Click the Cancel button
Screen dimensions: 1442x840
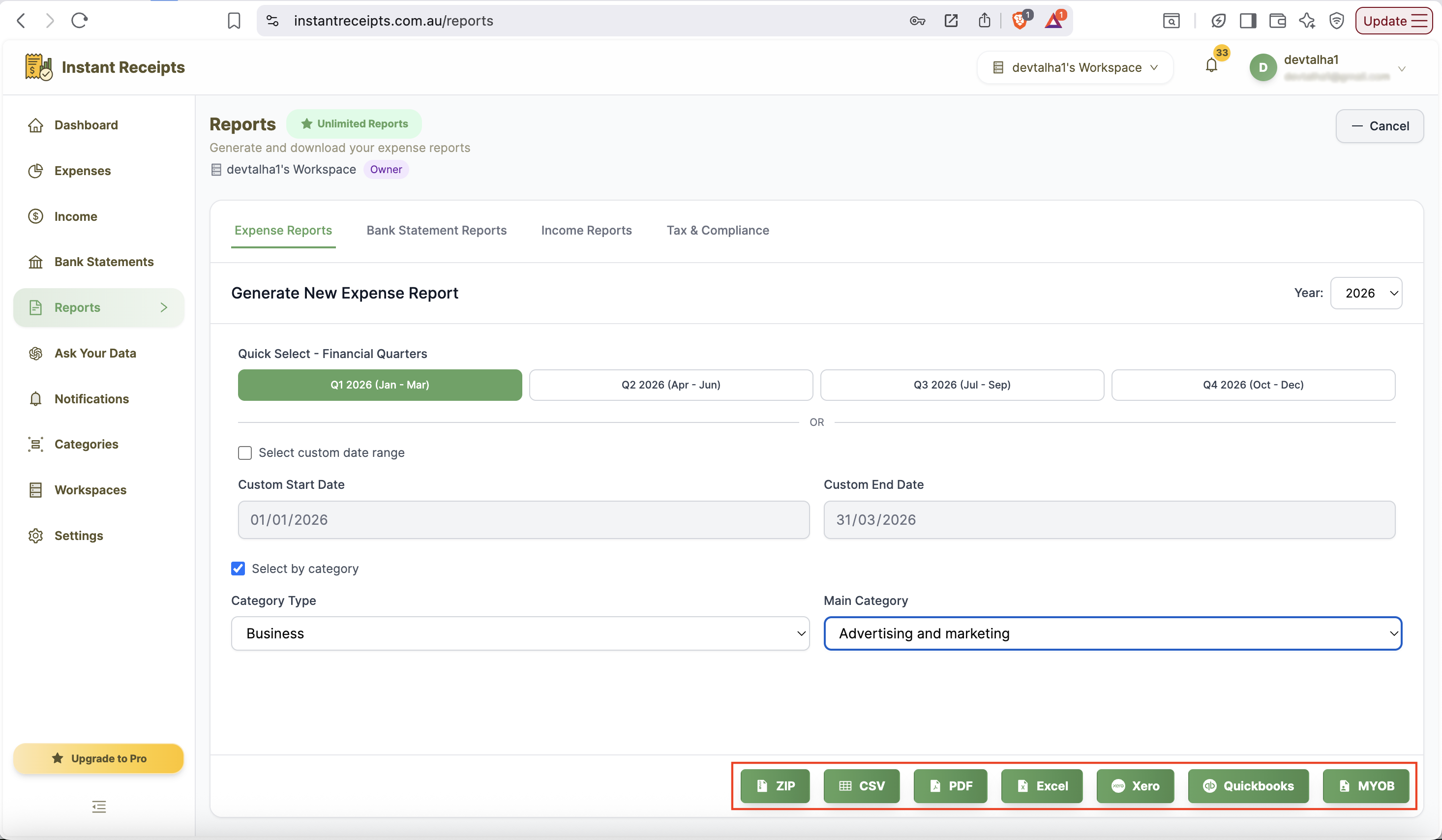point(1380,126)
